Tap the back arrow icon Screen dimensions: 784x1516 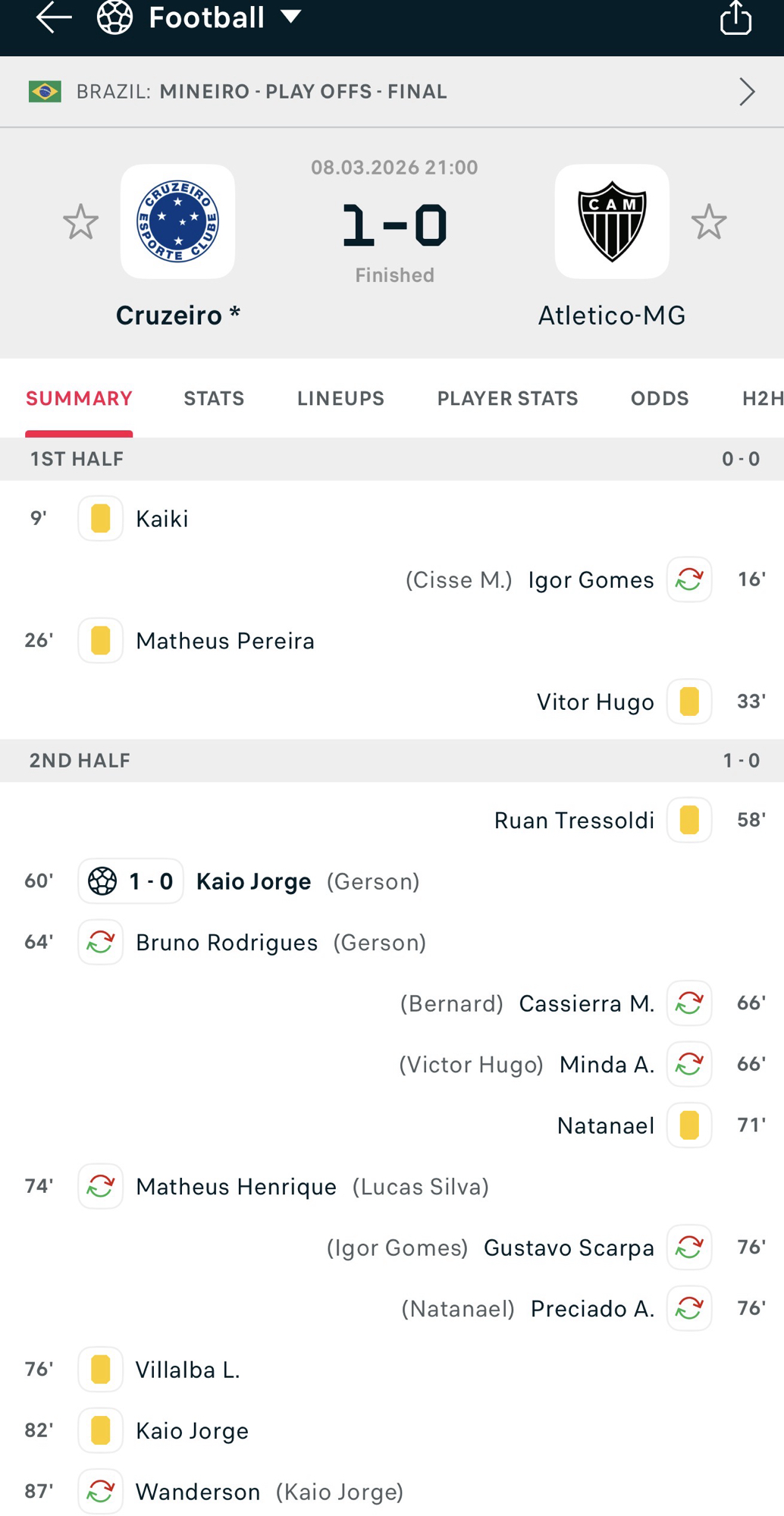(54, 17)
